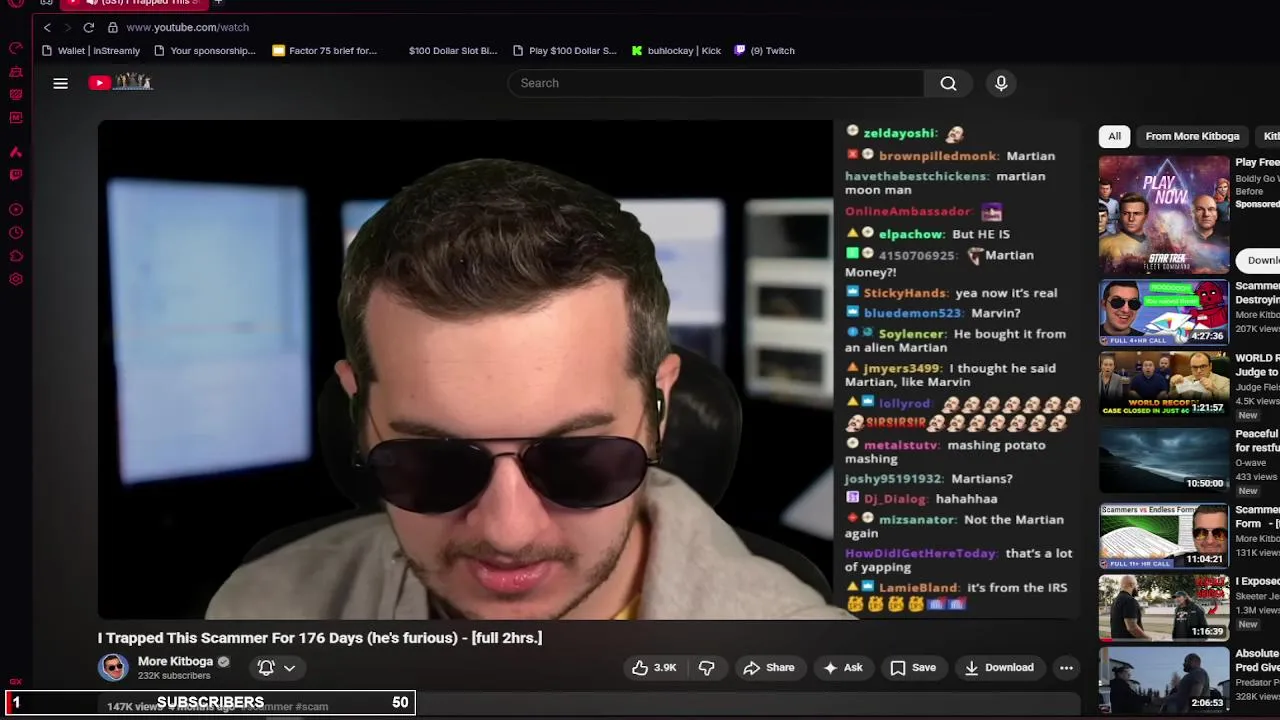Open the Player icon in Opera sidebar

pos(16,210)
